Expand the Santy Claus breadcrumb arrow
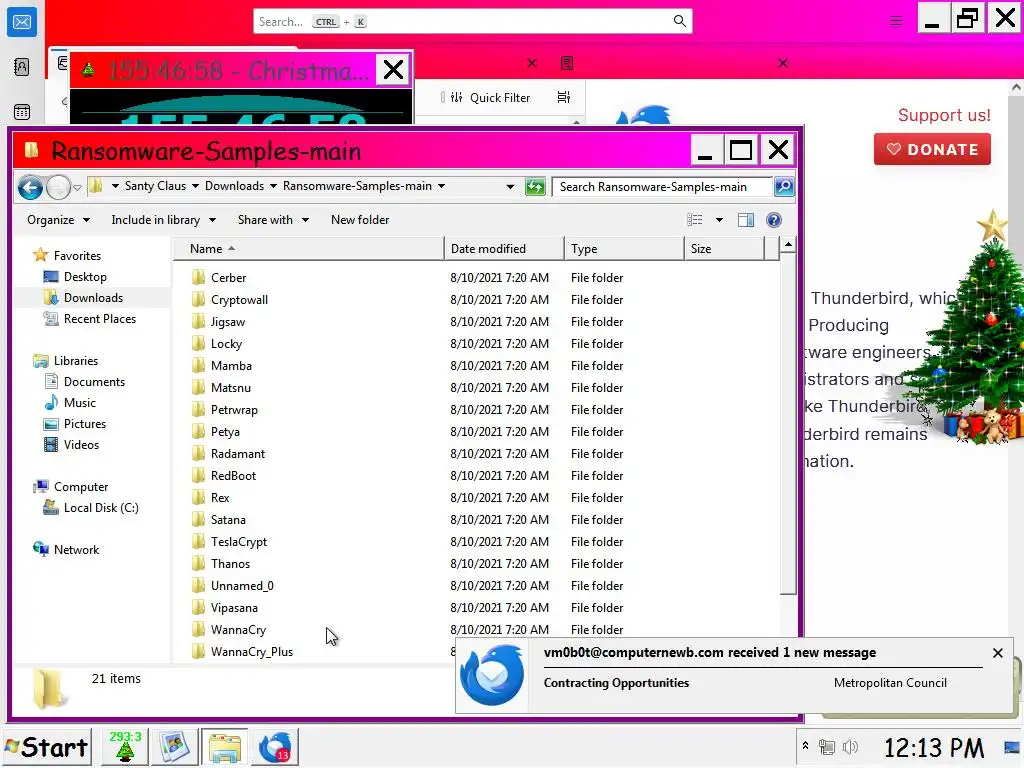1024x768 pixels. point(195,186)
